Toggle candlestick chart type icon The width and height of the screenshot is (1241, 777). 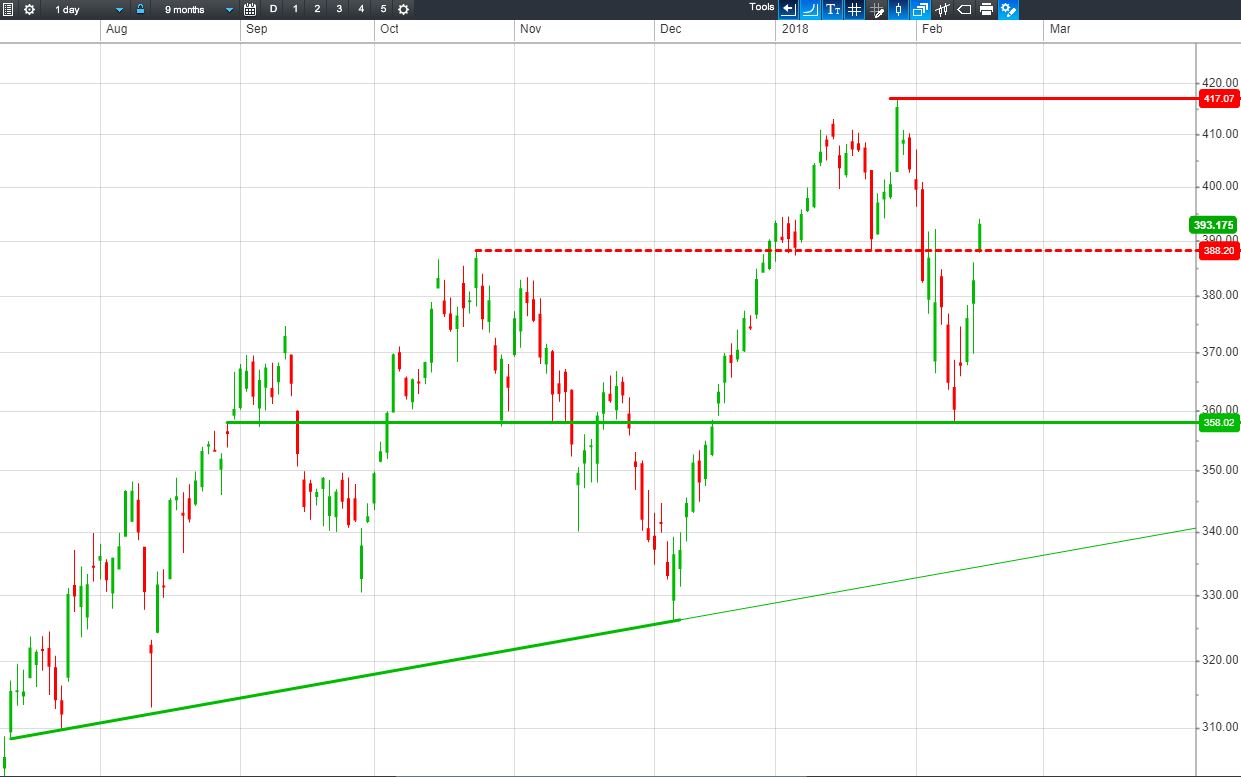[898, 9]
